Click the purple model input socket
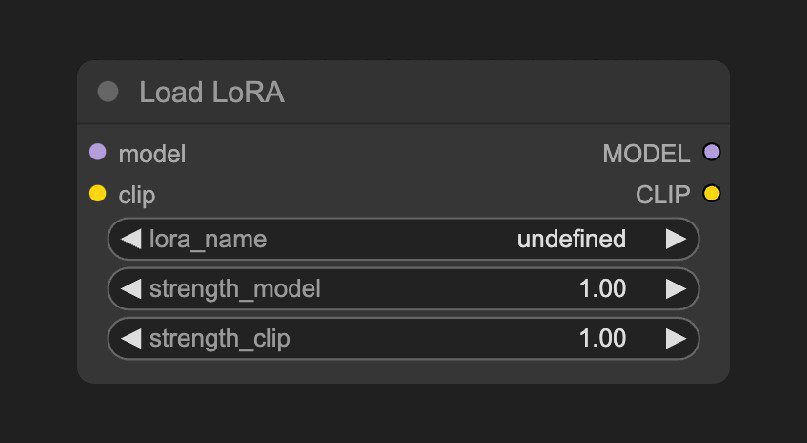The height and width of the screenshot is (443, 807). pyautogui.click(x=98, y=152)
